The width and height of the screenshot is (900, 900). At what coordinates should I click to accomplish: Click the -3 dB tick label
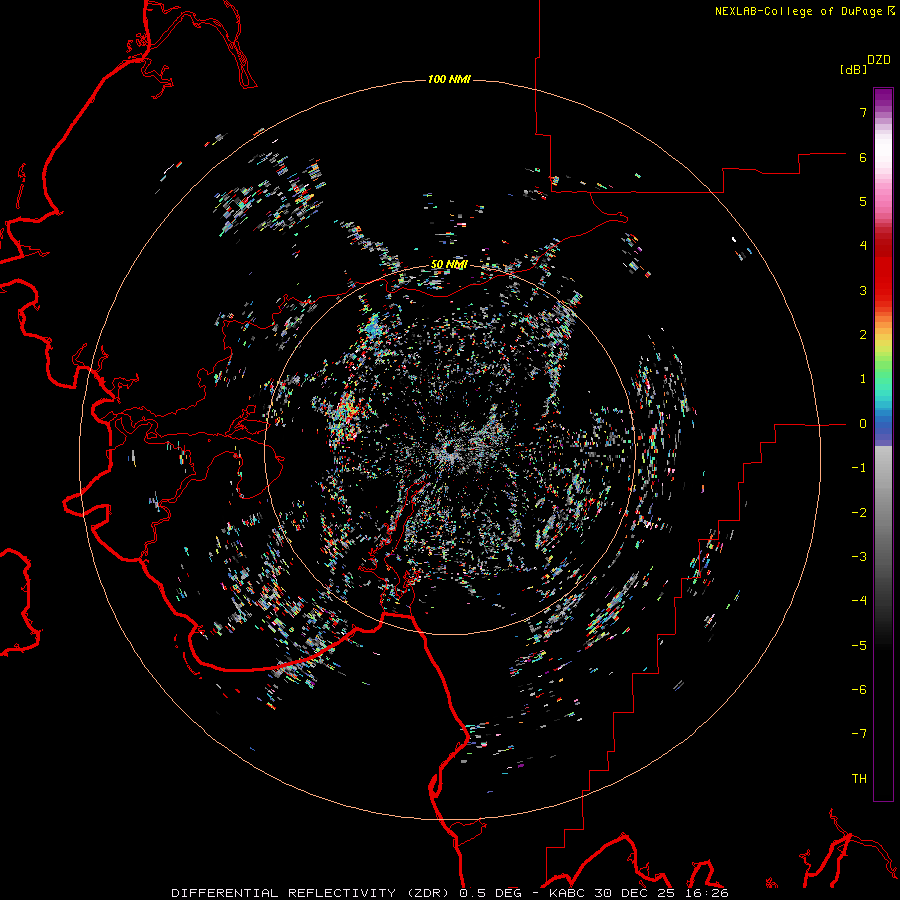click(x=859, y=557)
